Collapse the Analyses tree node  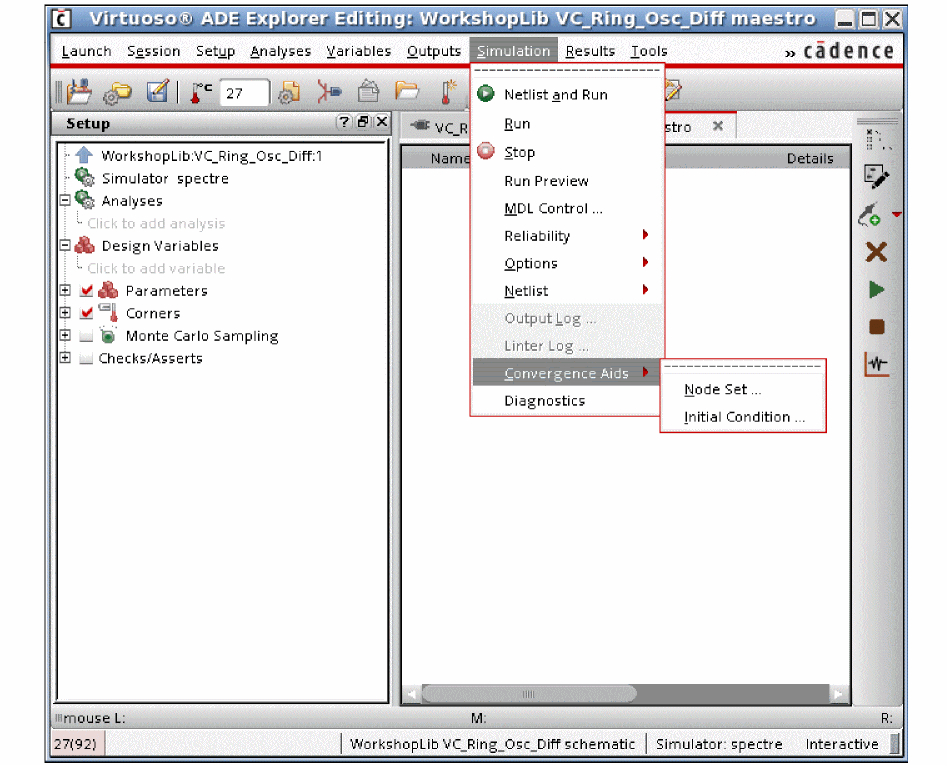[65, 200]
